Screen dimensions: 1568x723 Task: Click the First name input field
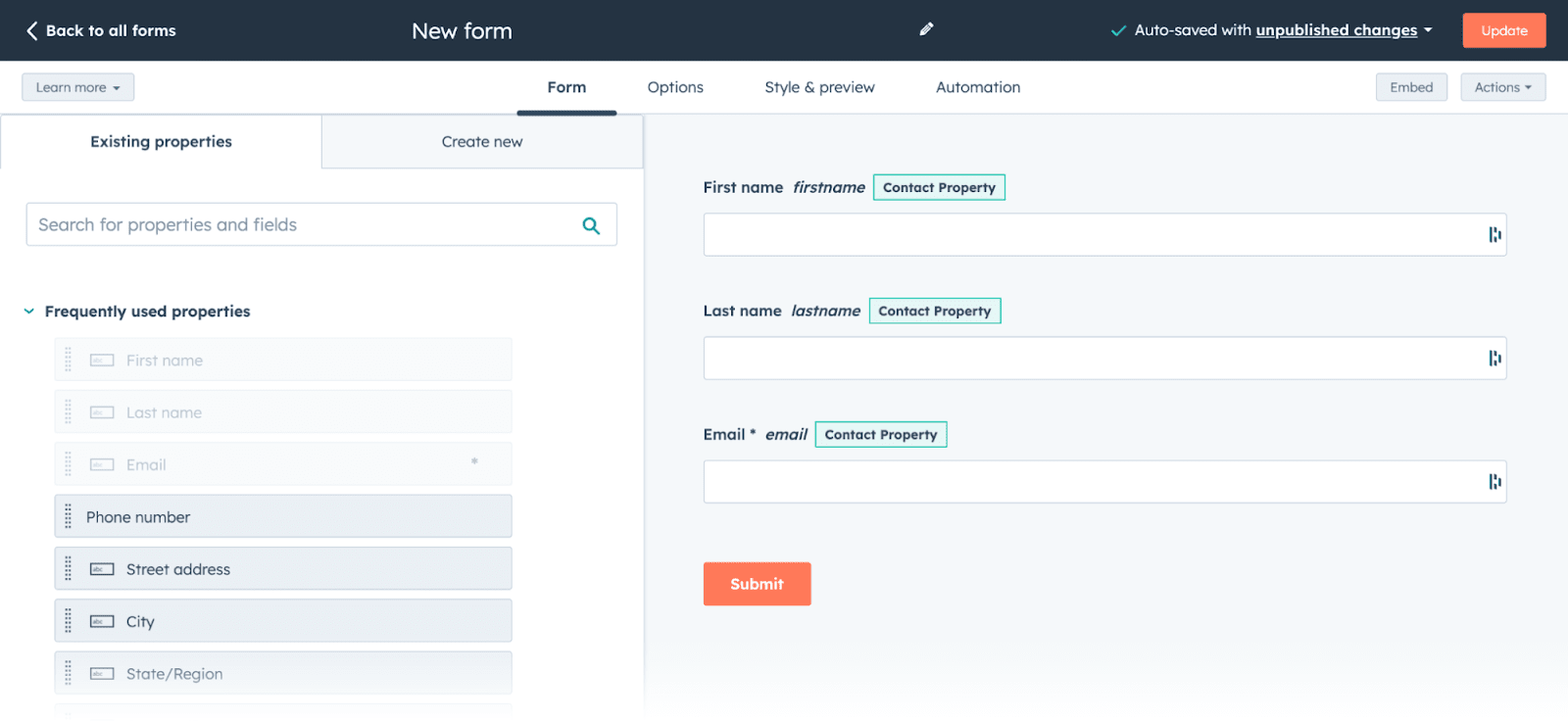click(1104, 235)
